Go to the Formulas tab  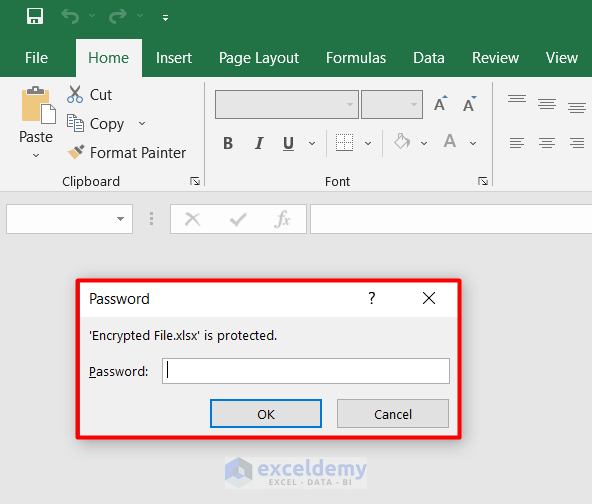click(x=356, y=58)
